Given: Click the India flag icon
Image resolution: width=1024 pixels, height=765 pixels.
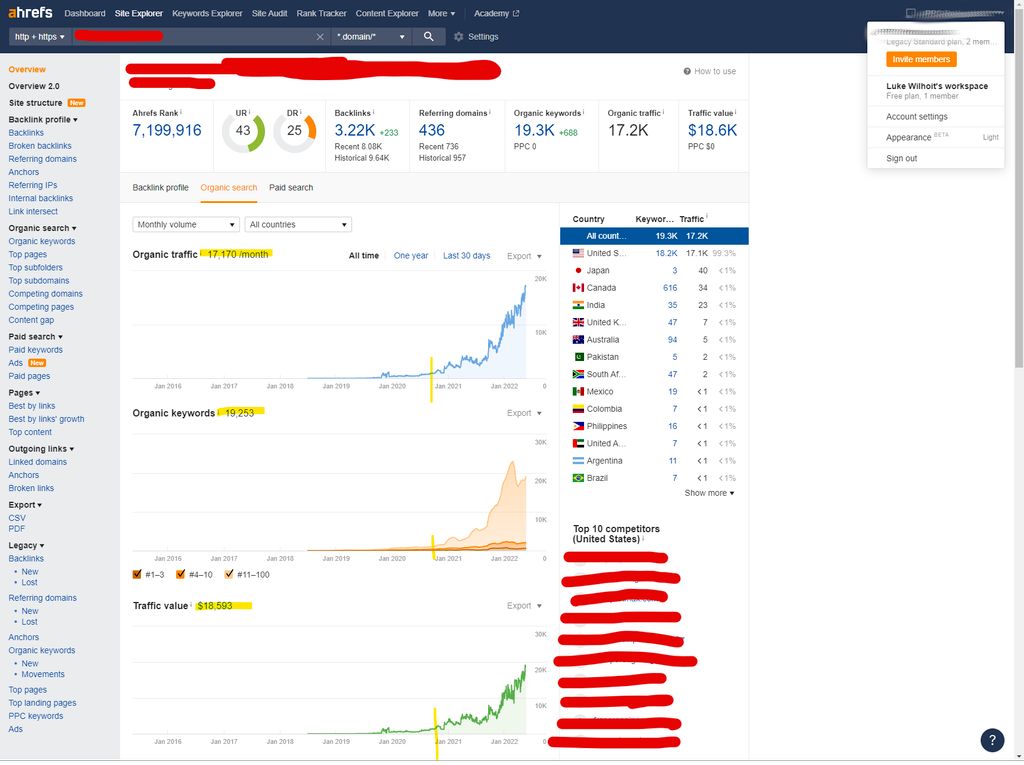Looking at the screenshot, I should [x=578, y=305].
